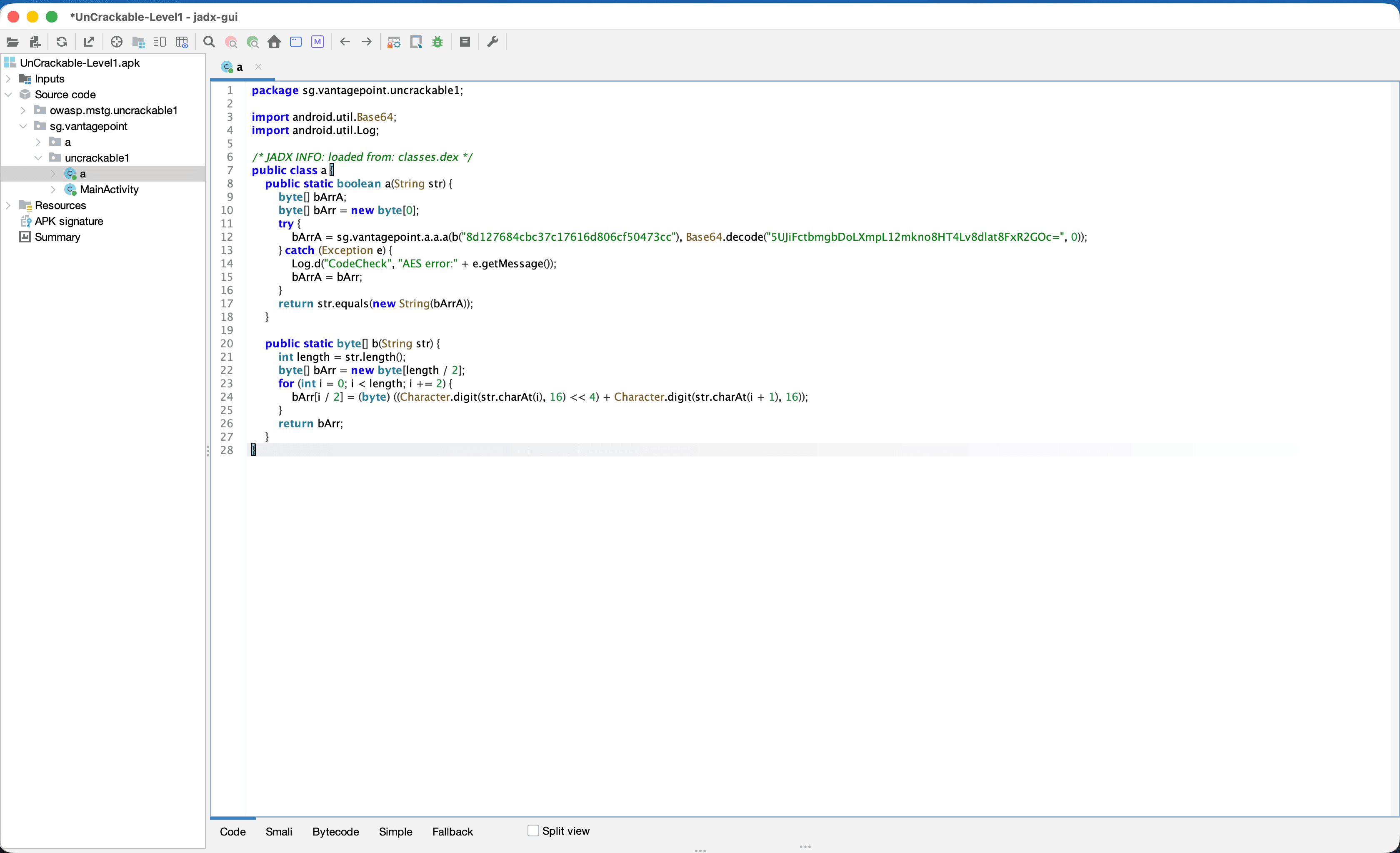
Task: Go to main activity with the M icon
Action: (317, 42)
